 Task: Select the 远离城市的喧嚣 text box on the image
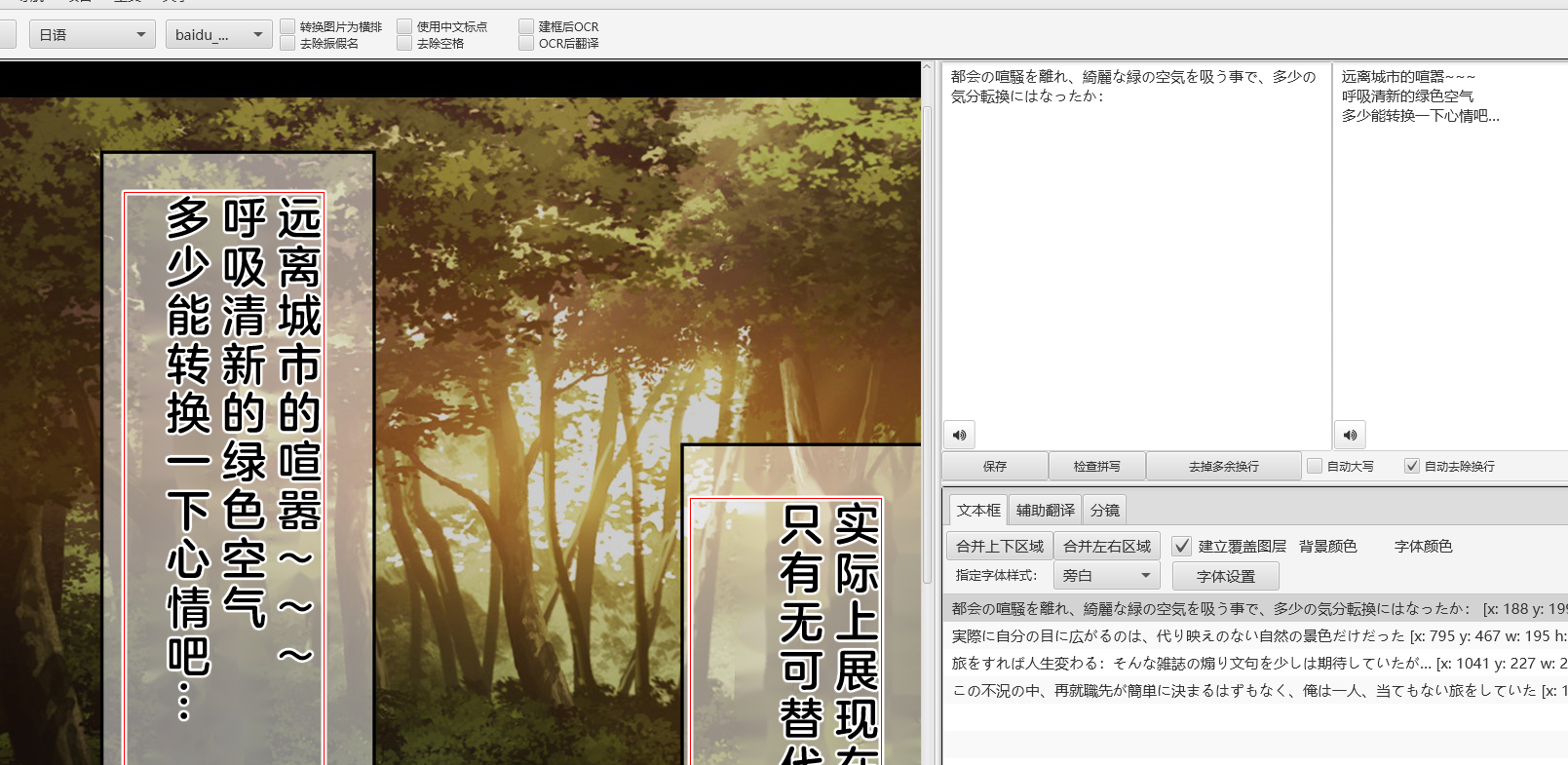point(224,478)
